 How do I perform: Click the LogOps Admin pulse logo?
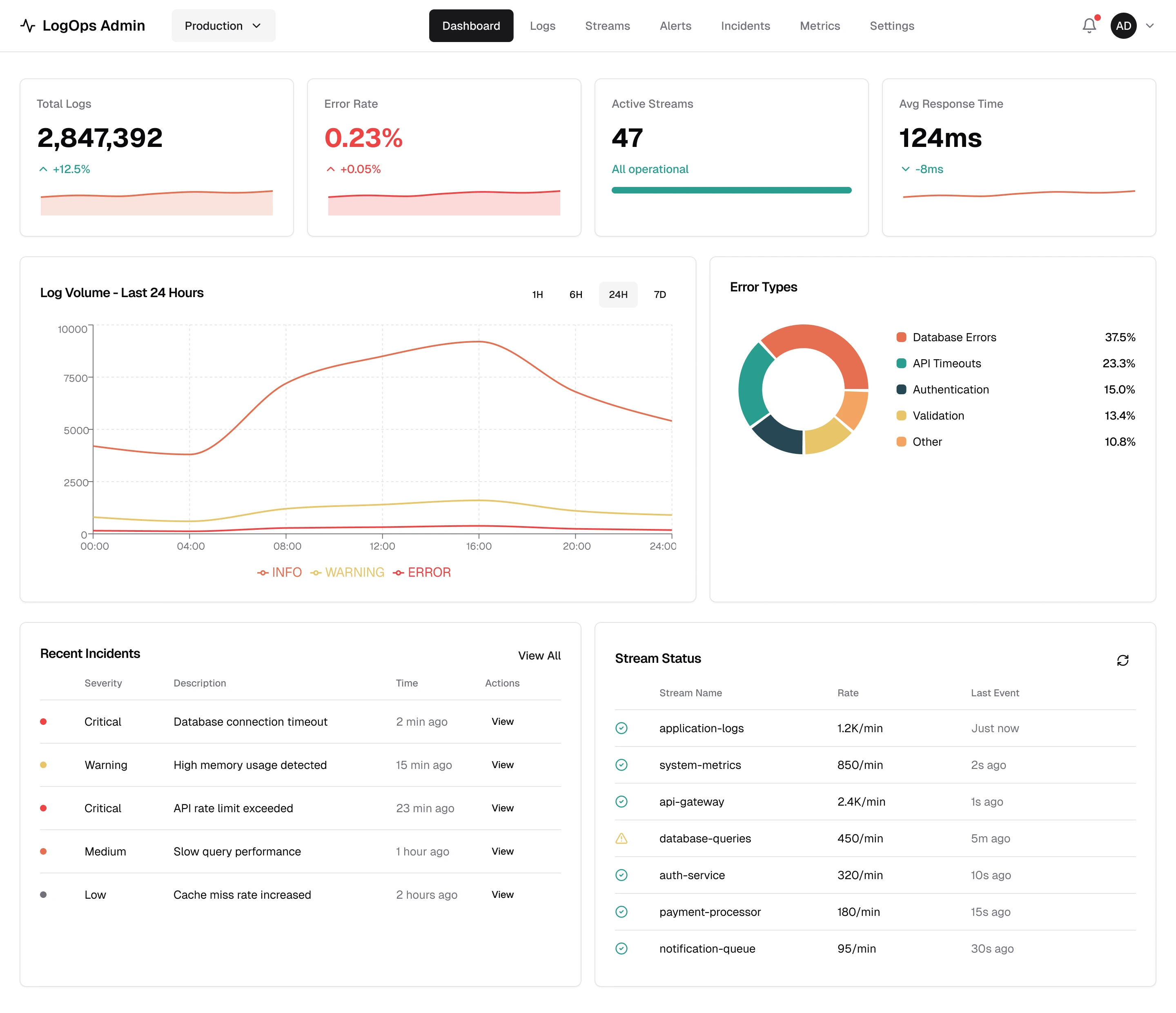pyautogui.click(x=28, y=26)
